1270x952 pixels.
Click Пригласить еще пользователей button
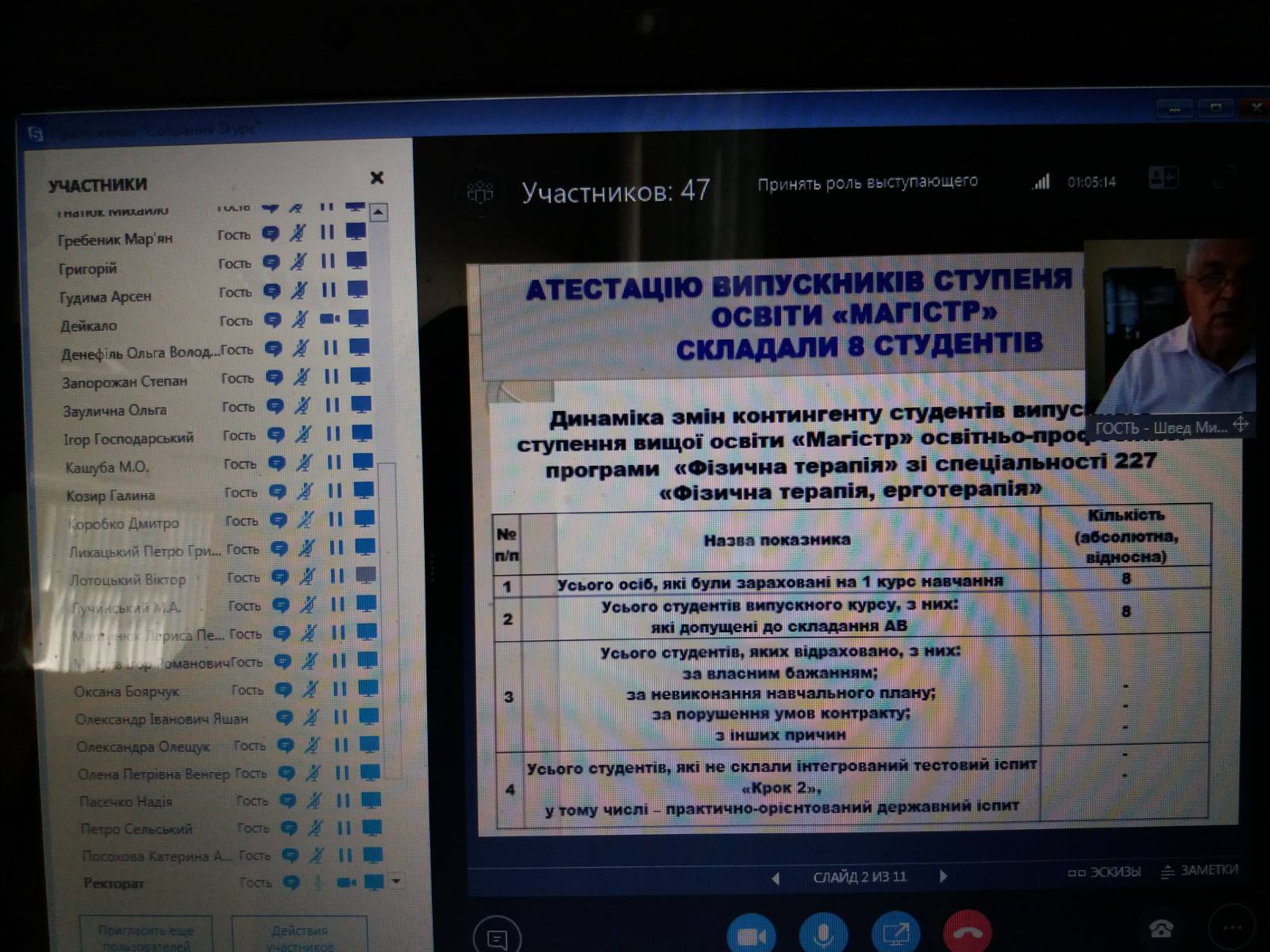tap(146, 936)
